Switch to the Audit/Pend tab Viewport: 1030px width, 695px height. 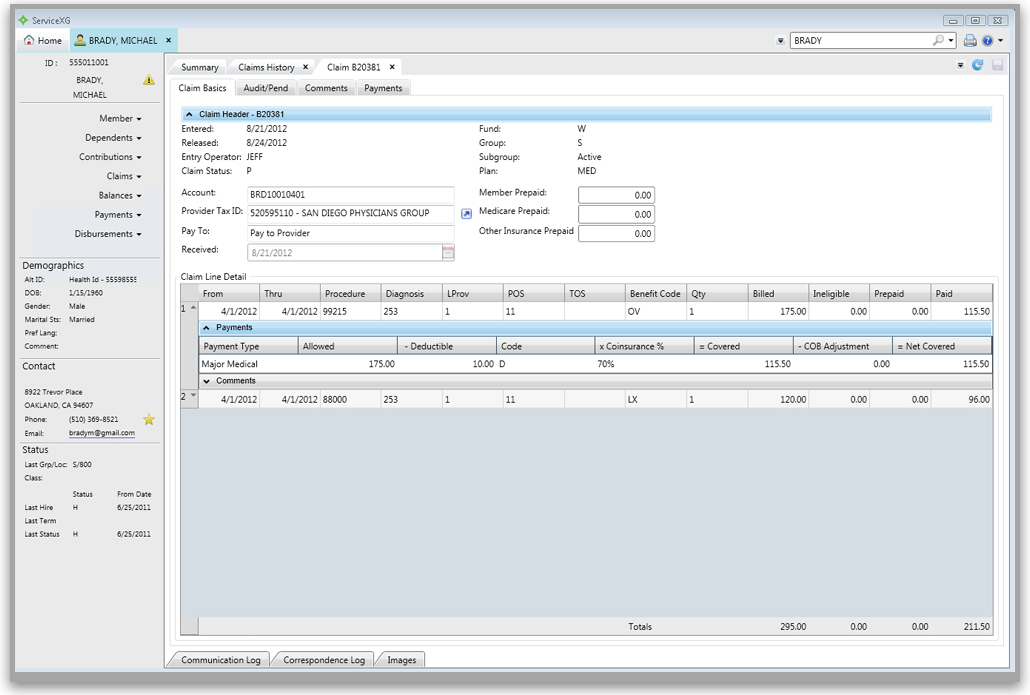266,88
